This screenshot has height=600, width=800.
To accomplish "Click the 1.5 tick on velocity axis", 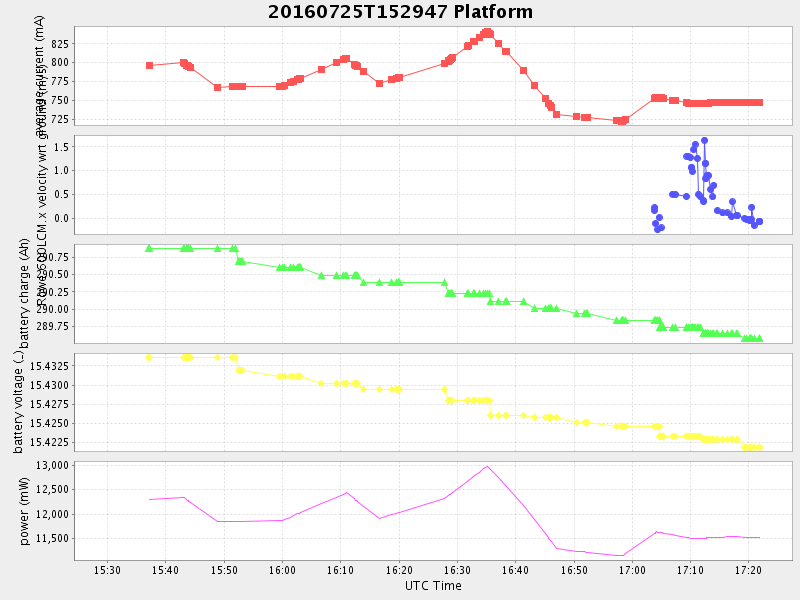I will click(x=61, y=147).
